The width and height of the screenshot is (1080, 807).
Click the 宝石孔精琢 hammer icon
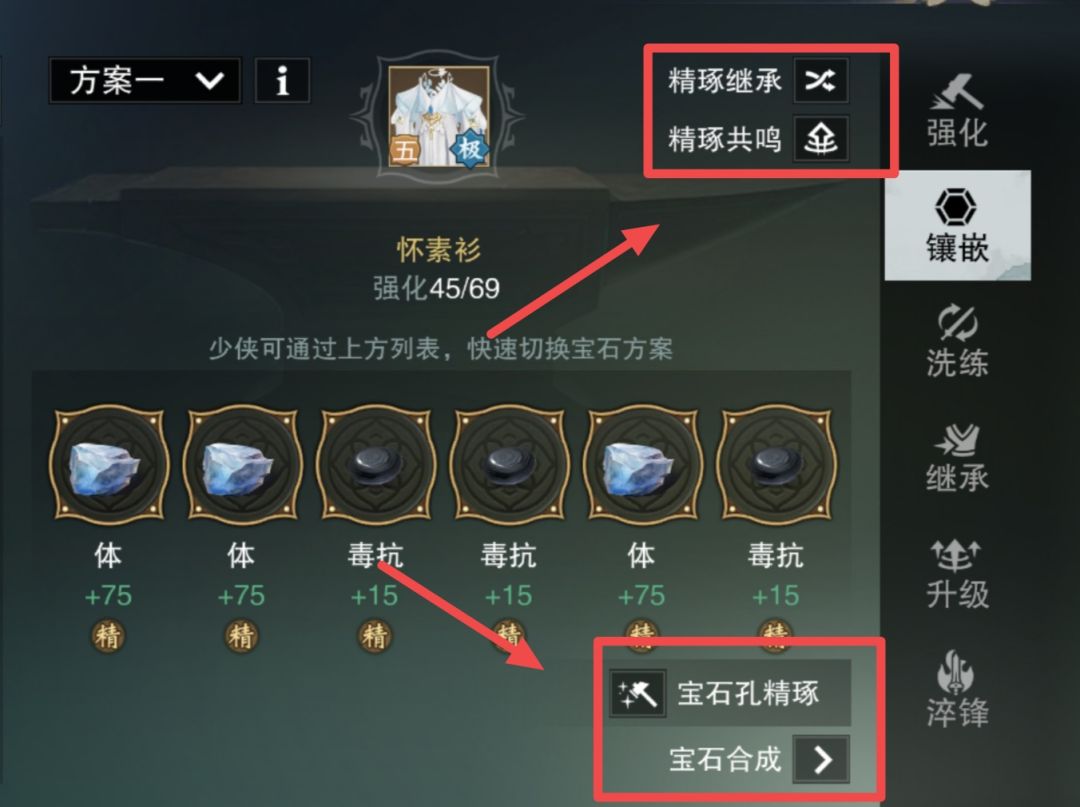click(638, 693)
